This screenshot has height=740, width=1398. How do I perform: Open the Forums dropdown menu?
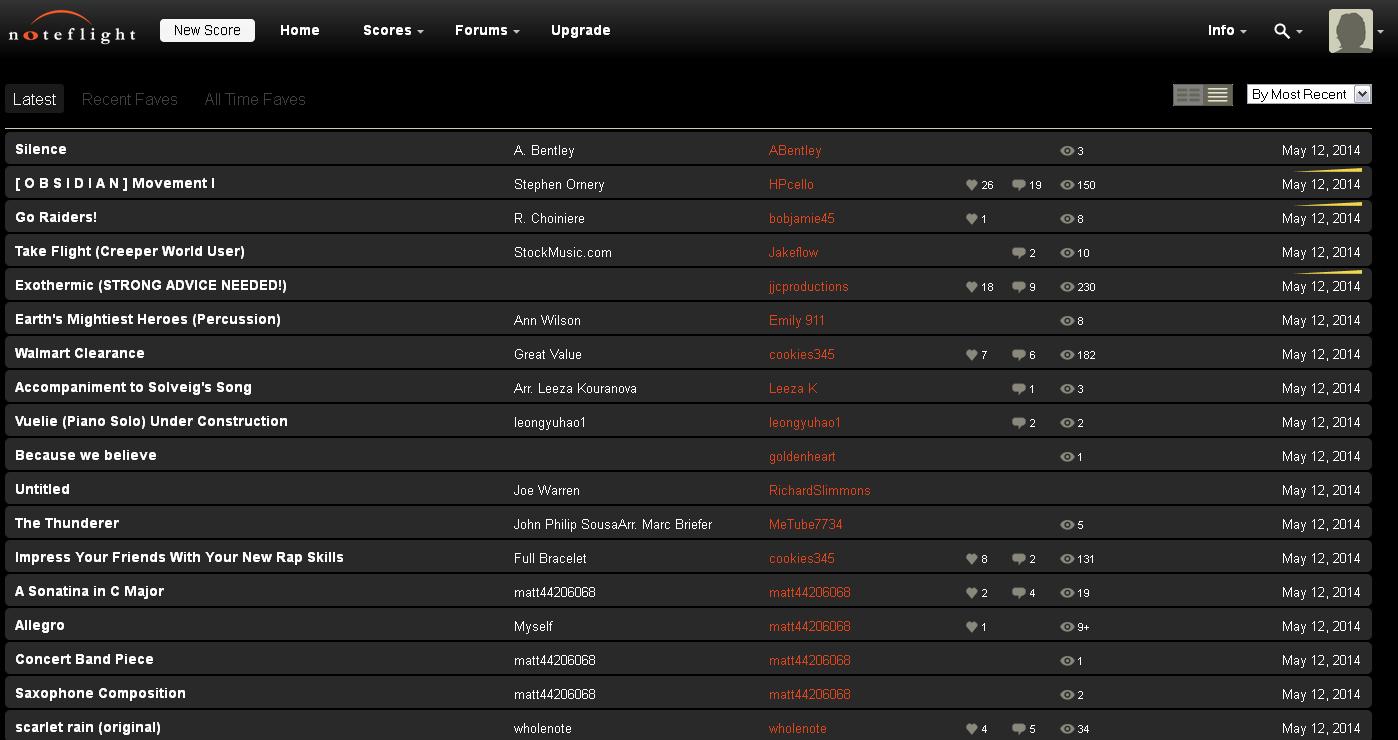click(x=487, y=31)
